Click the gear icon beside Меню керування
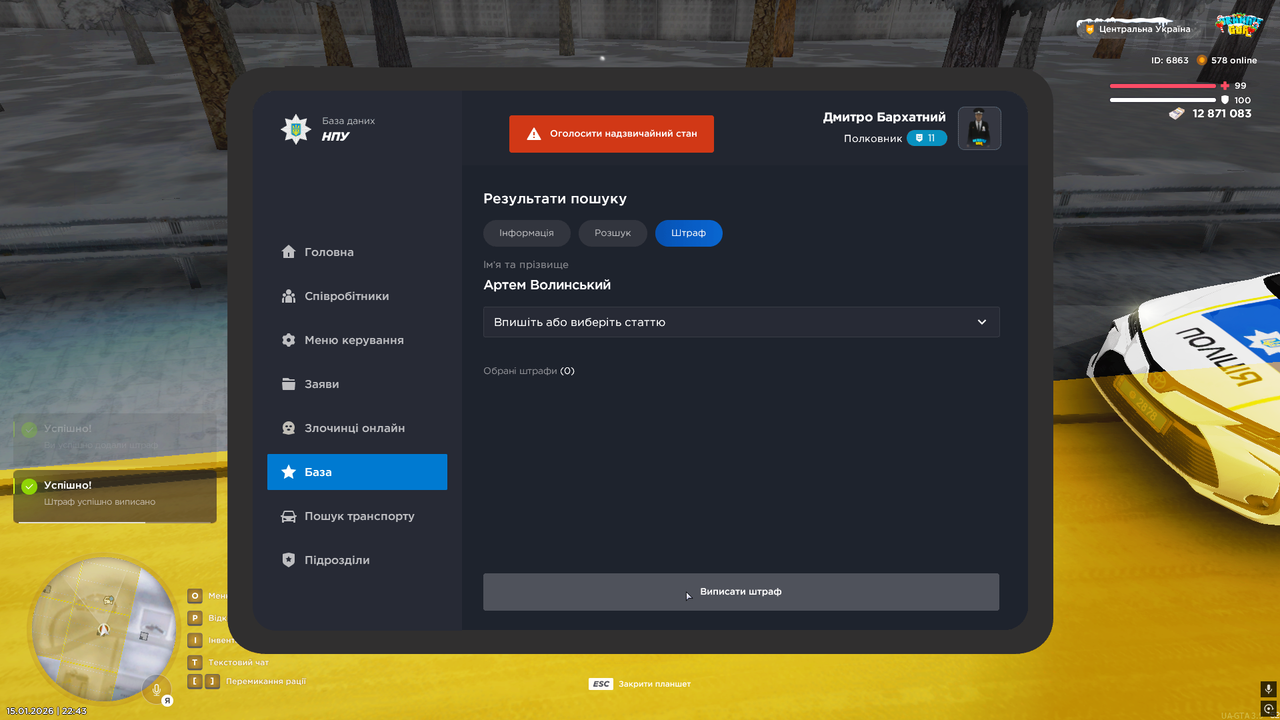Screen dimensions: 1280x720 pyautogui.click(x=288, y=340)
